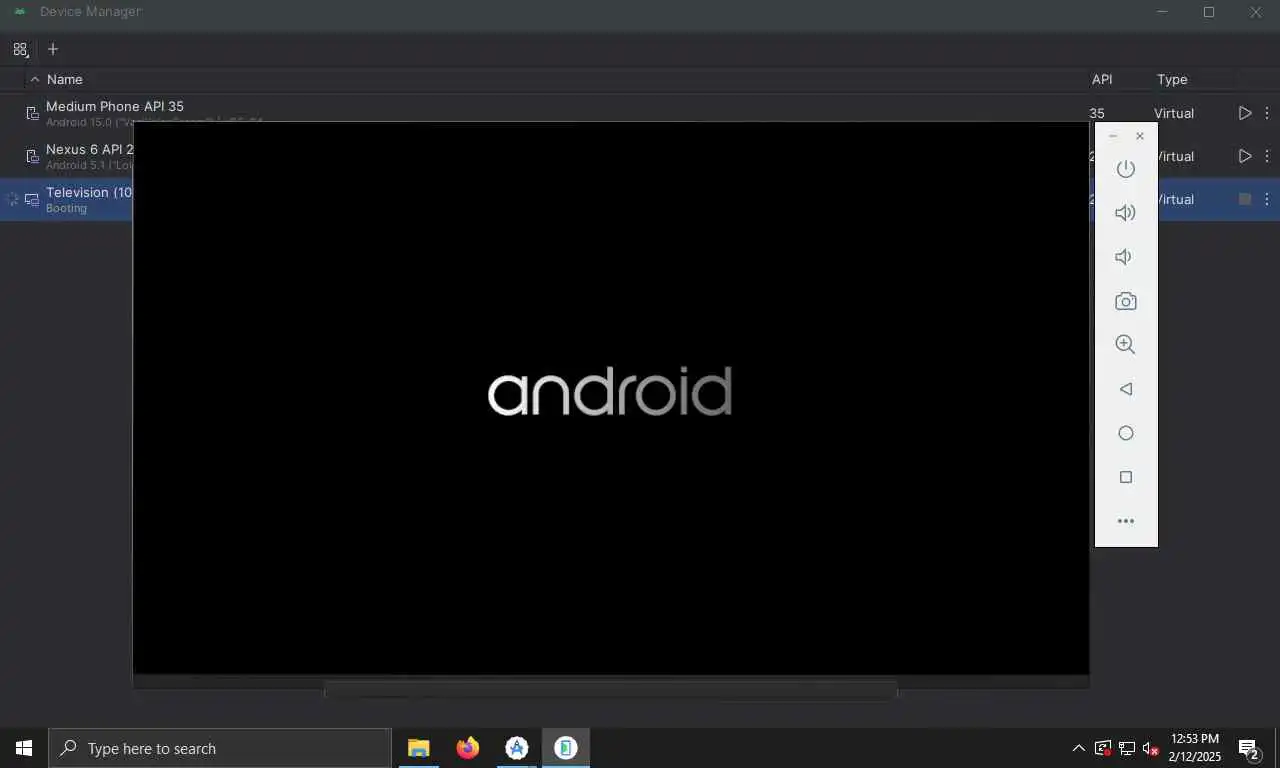
Task: Click Android Studio icon in title bar
Action: point(19,12)
